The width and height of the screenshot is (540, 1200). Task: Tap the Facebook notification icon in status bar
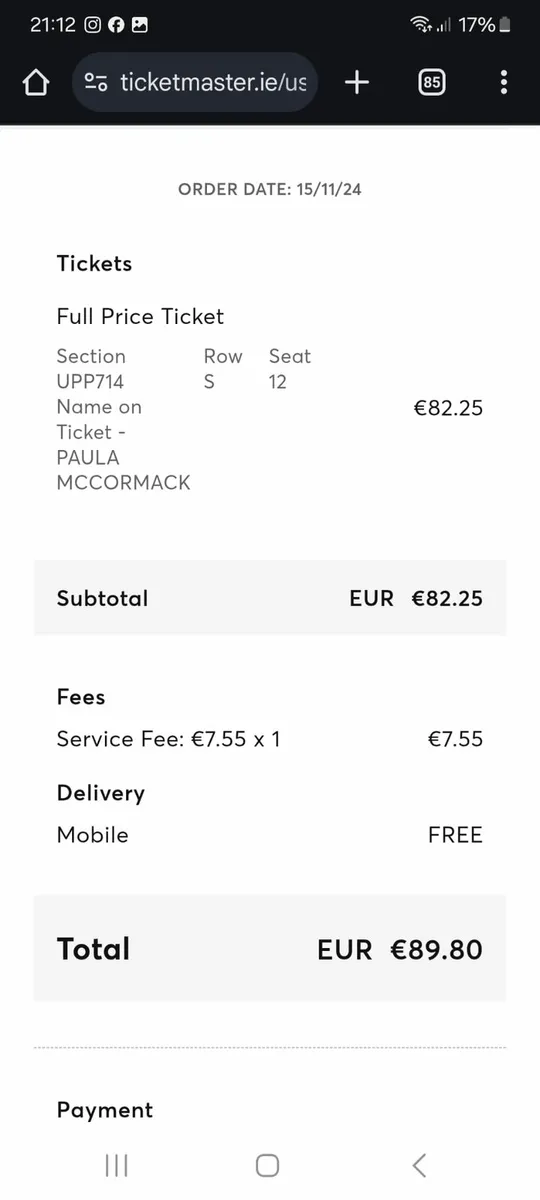click(x=116, y=25)
